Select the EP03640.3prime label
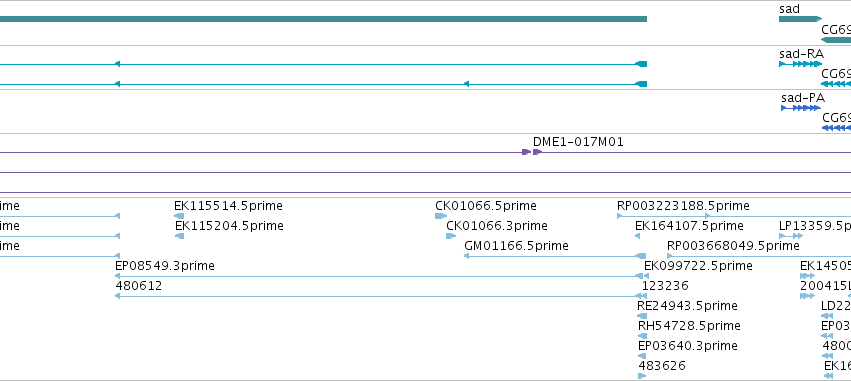This screenshot has width=851, height=381. click(688, 346)
